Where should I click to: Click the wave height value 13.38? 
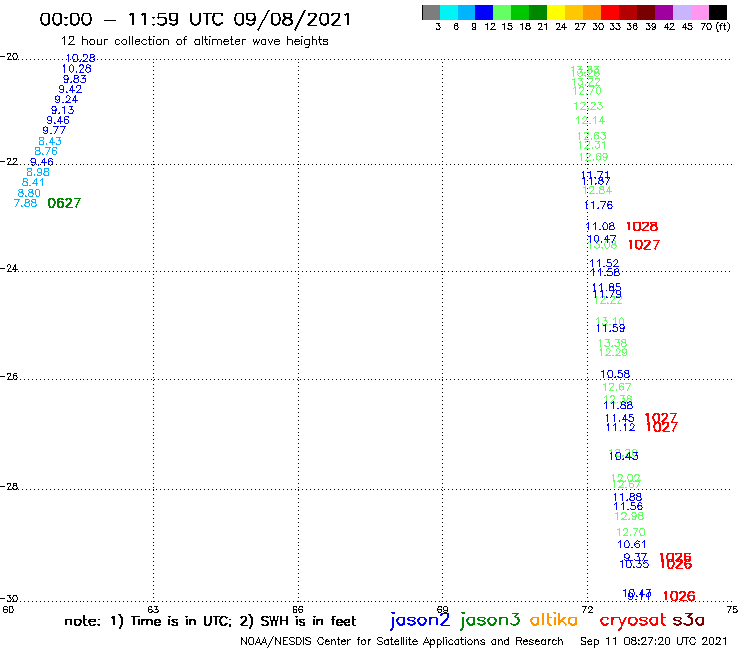(x=613, y=343)
